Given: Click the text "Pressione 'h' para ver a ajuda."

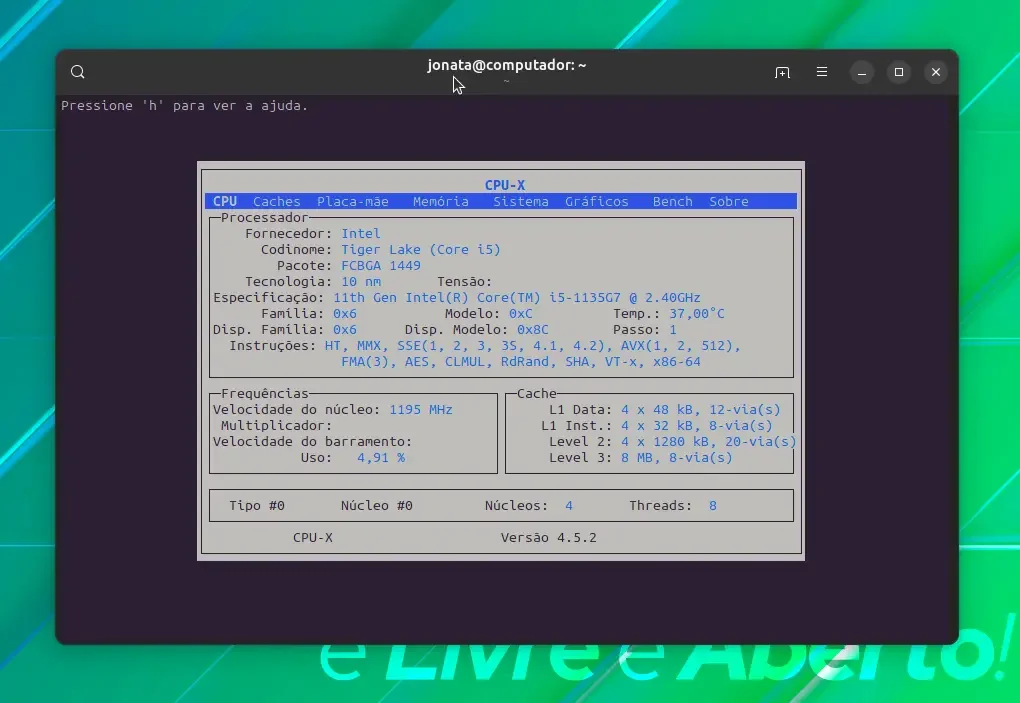Looking at the screenshot, I should pyautogui.click(x=184, y=105).
